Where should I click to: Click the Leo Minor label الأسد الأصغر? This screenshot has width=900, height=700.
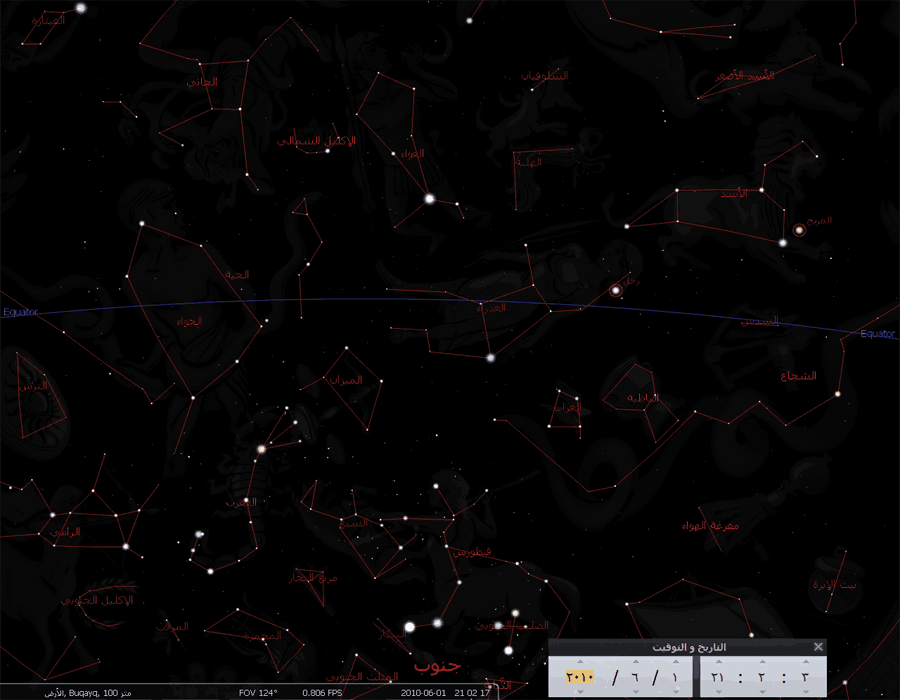(745, 75)
